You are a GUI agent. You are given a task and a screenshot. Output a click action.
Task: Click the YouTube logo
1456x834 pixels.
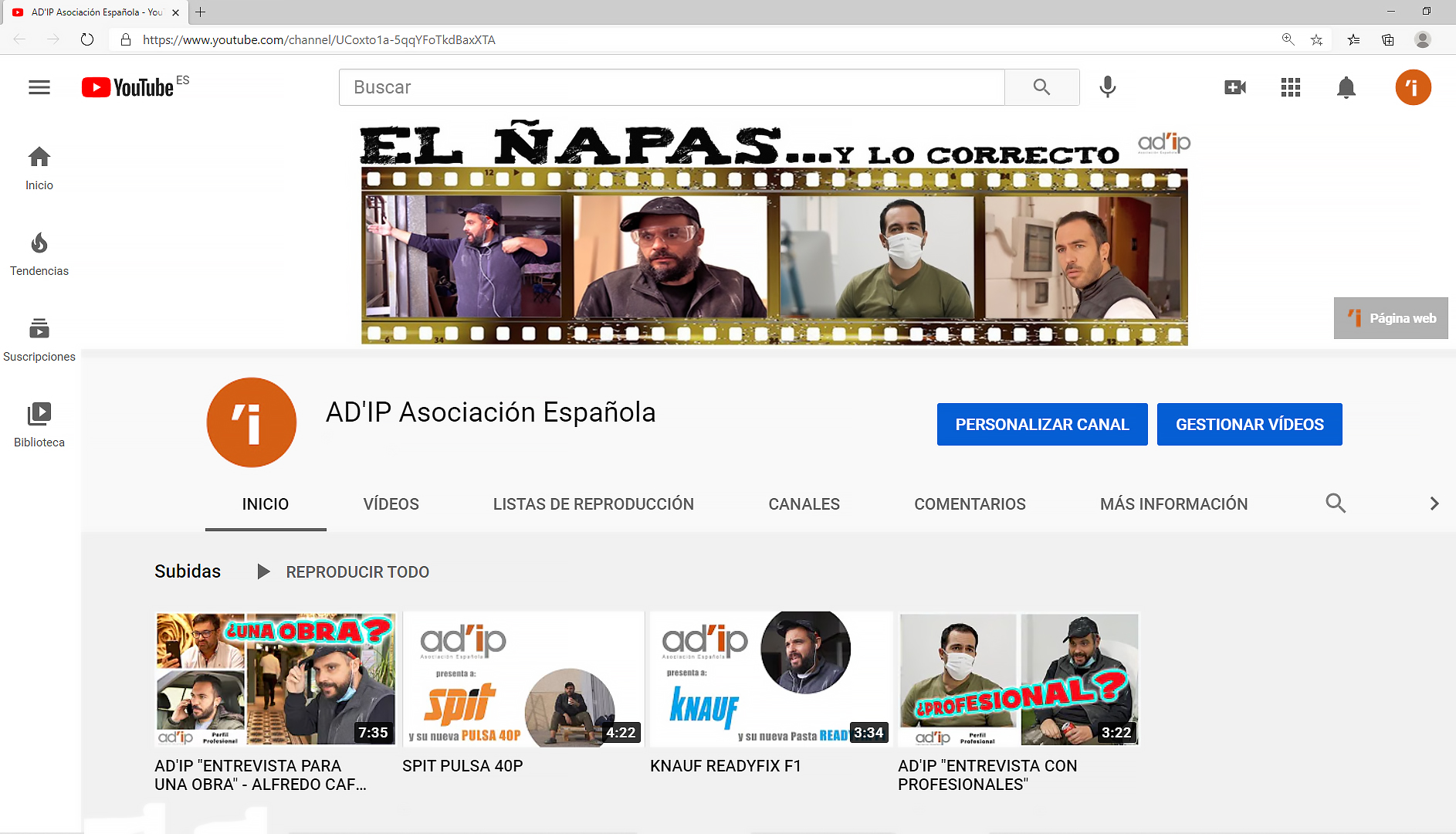point(128,87)
